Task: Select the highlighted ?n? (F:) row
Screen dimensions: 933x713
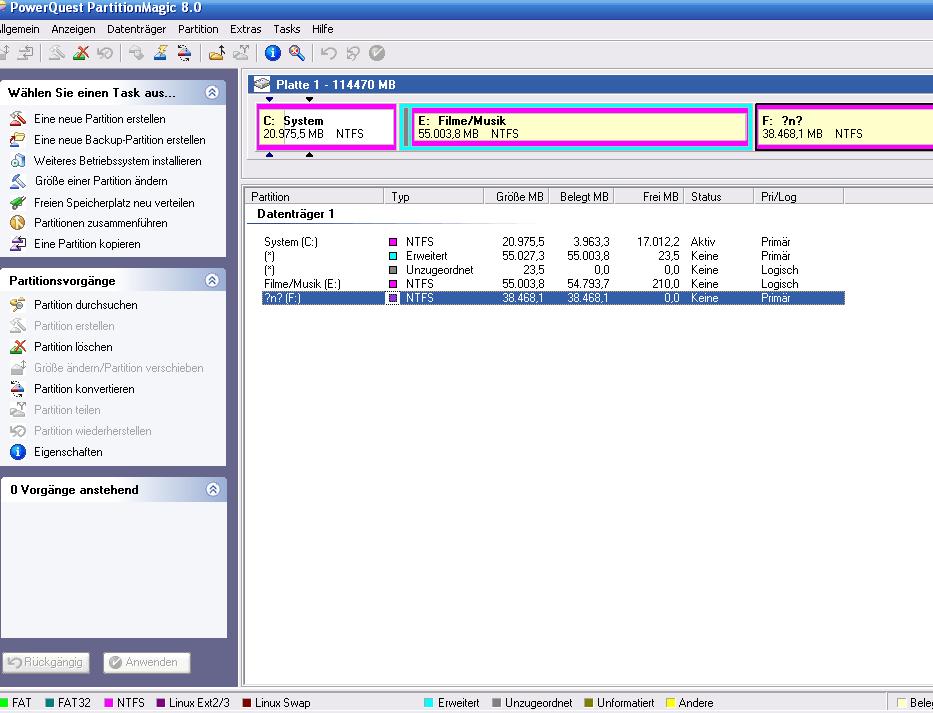Action: [x=553, y=298]
